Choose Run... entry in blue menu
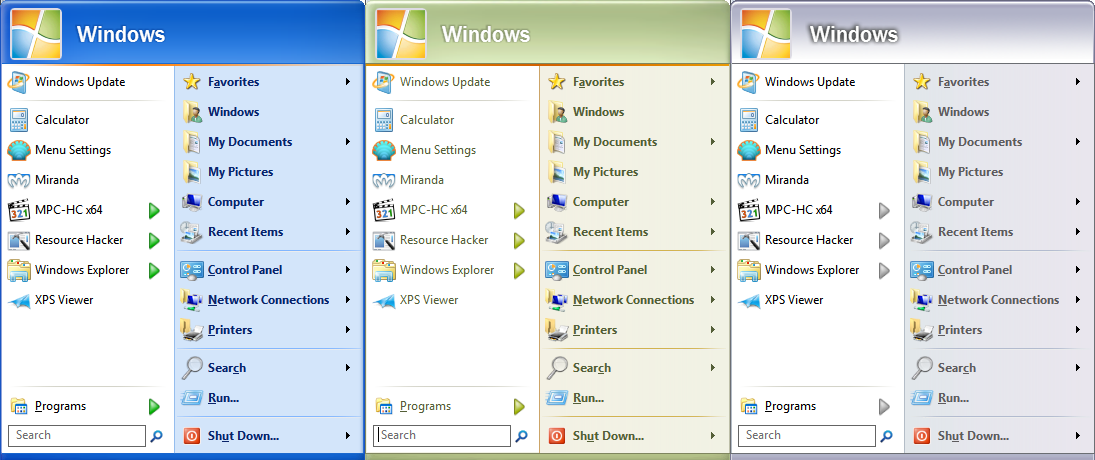 point(223,399)
